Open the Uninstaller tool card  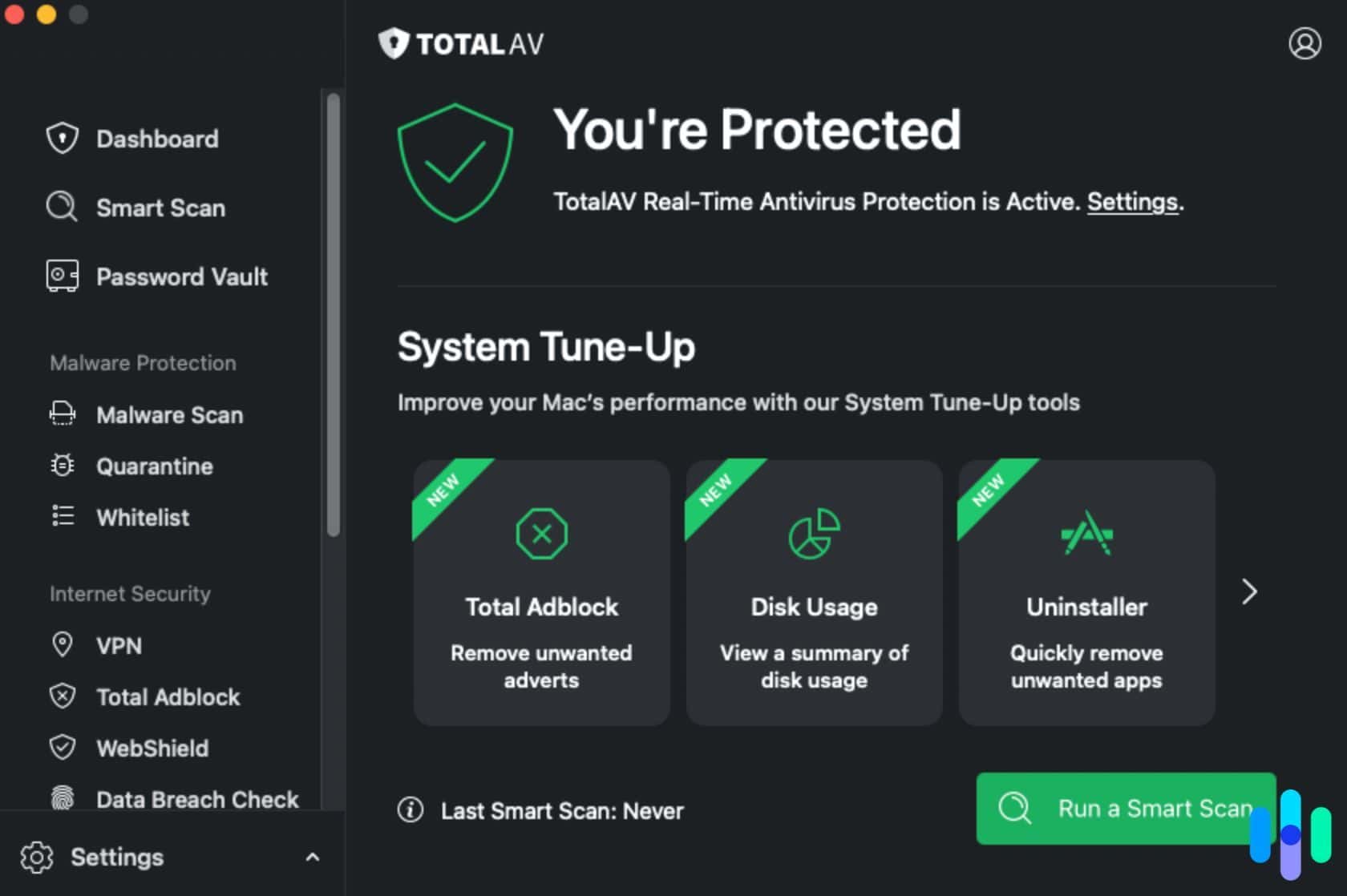[x=1086, y=593]
